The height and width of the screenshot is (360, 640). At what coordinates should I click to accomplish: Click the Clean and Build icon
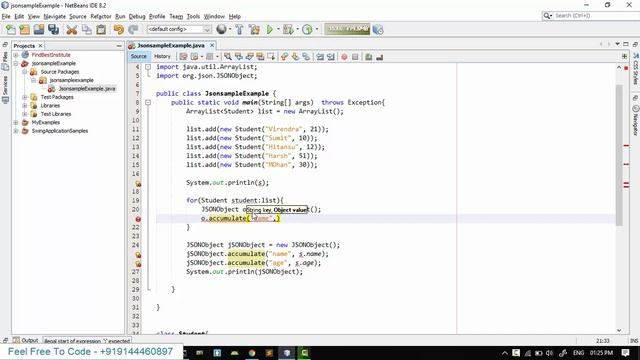click(x=254, y=29)
